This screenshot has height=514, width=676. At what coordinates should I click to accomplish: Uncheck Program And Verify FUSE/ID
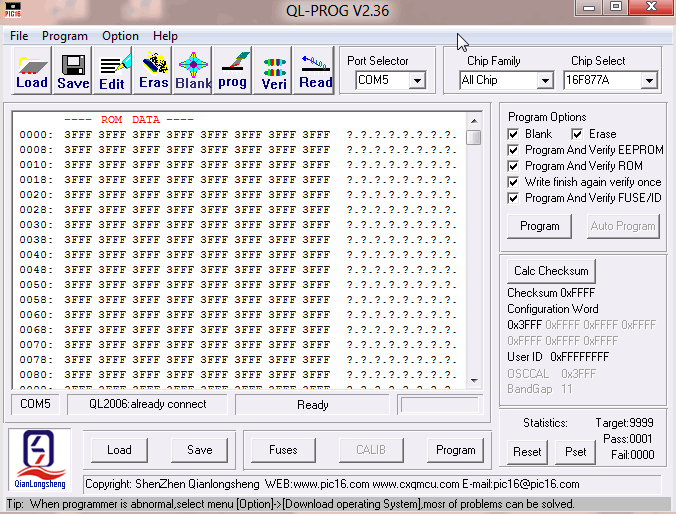click(513, 198)
